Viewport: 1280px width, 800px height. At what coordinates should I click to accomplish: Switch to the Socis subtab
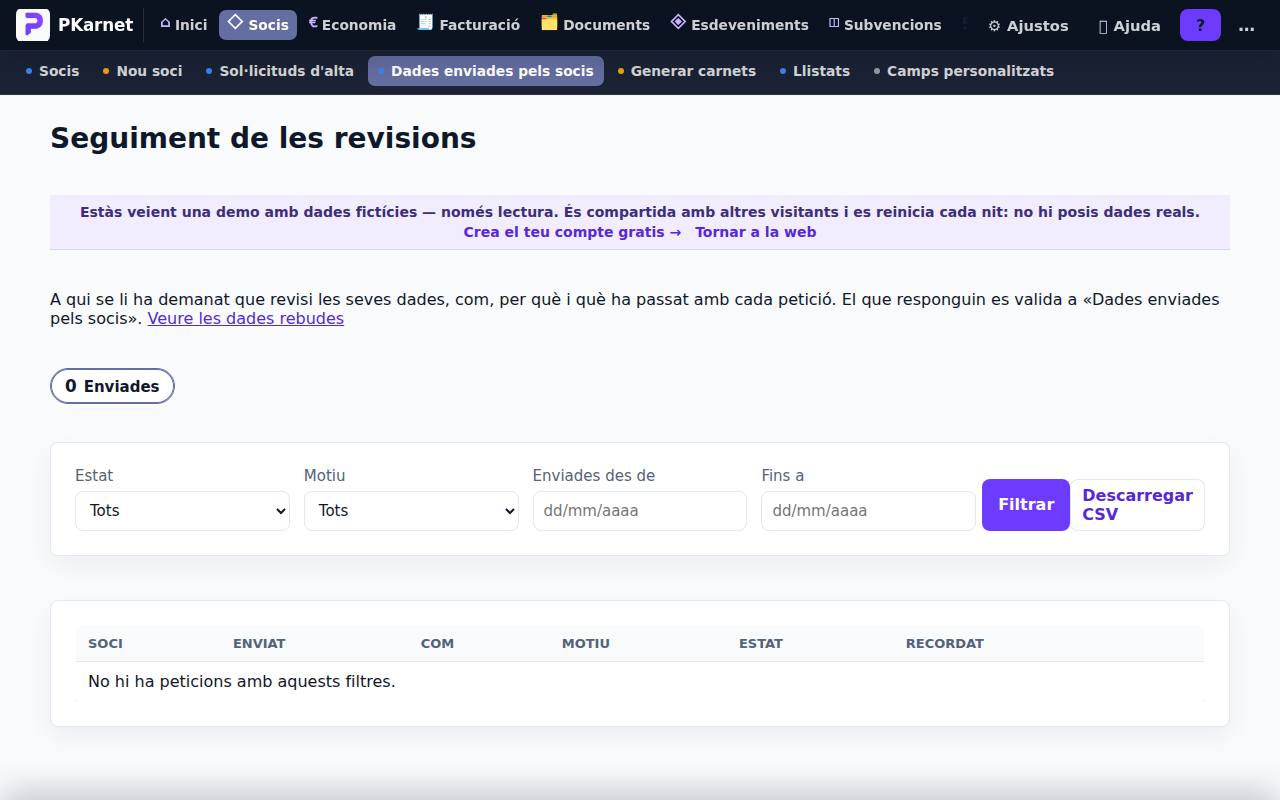click(52, 71)
